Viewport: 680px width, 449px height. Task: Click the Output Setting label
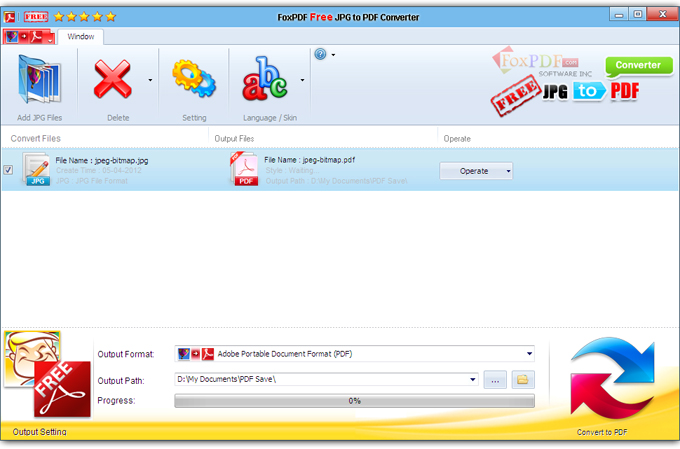[39, 432]
